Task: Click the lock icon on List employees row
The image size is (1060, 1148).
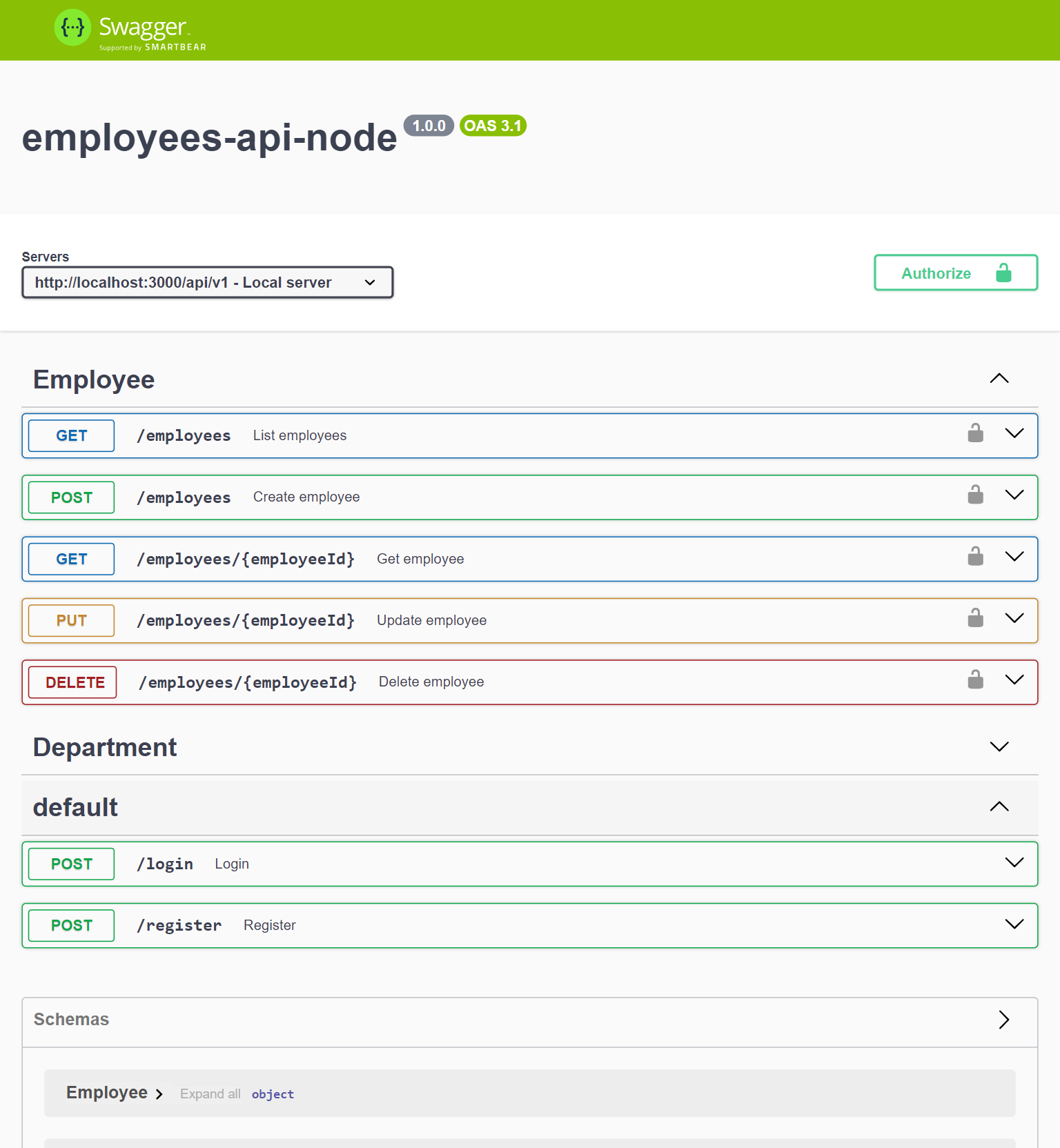Action: point(975,433)
